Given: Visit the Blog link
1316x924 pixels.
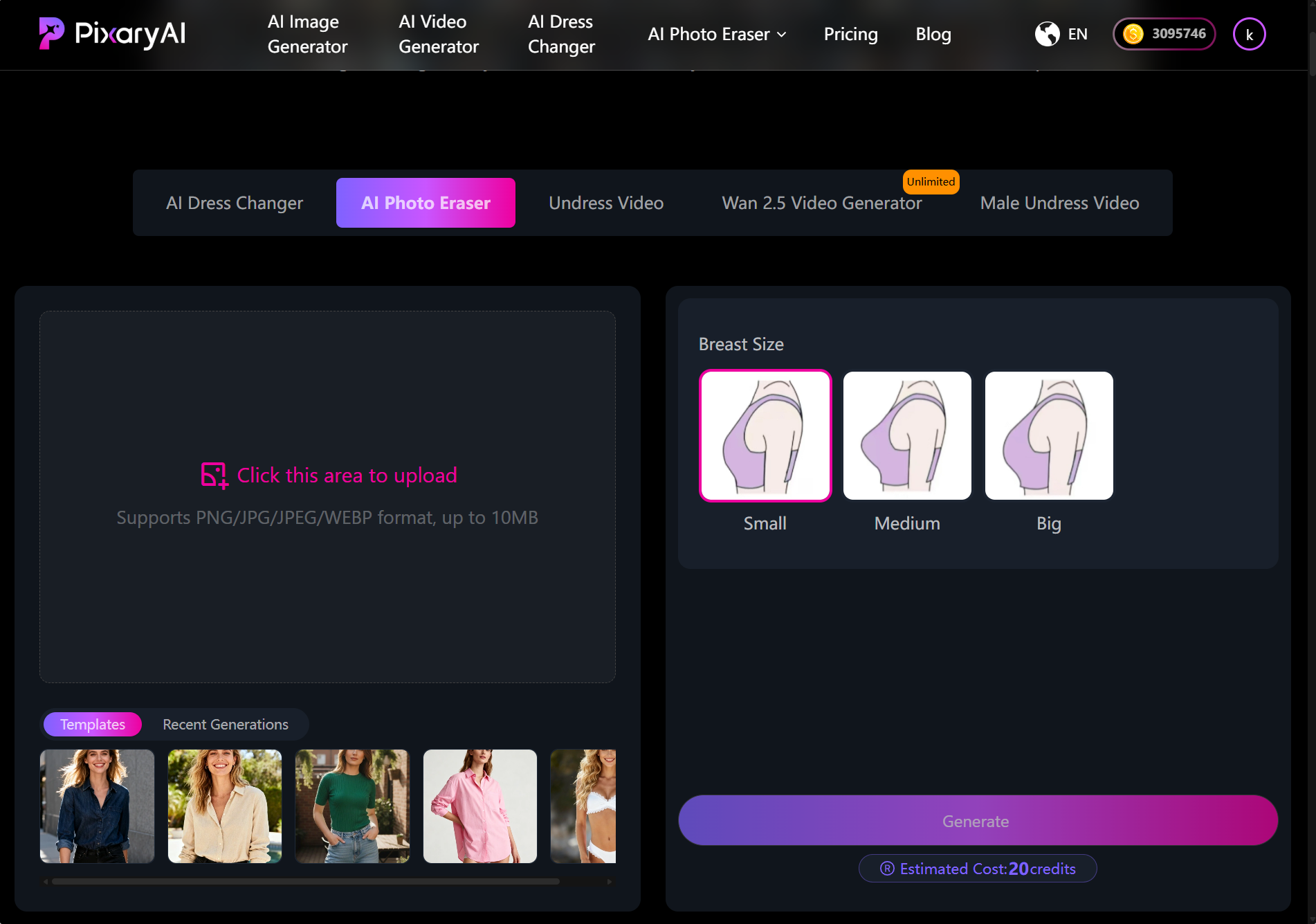Looking at the screenshot, I should tap(933, 34).
